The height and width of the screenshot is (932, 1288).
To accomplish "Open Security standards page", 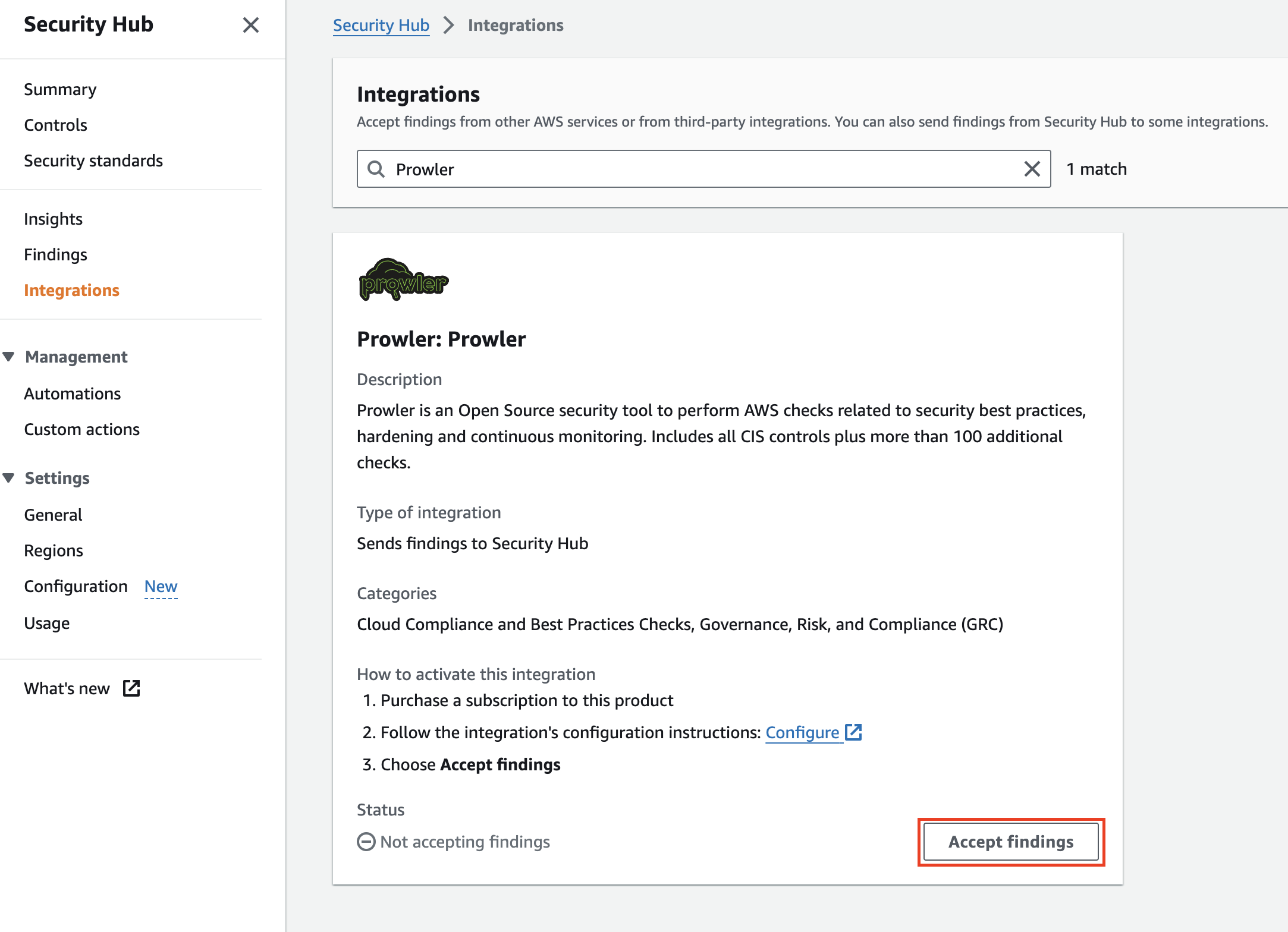I will pos(93,160).
